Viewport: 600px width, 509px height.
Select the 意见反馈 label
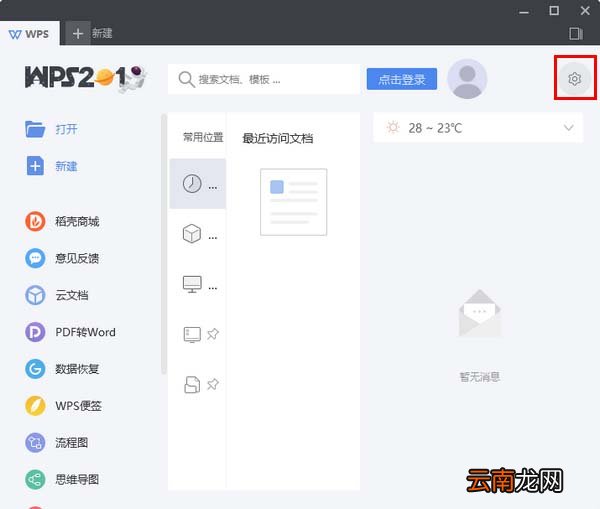pyautogui.click(x=77, y=258)
